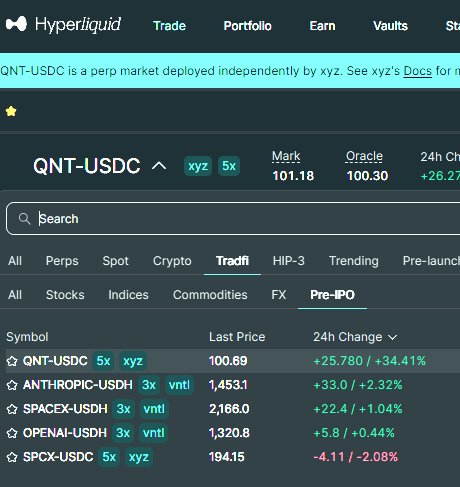Image resolution: width=460 pixels, height=487 pixels.
Task: Click the xyz badge beside QNT-USDC header
Action: (x=198, y=166)
